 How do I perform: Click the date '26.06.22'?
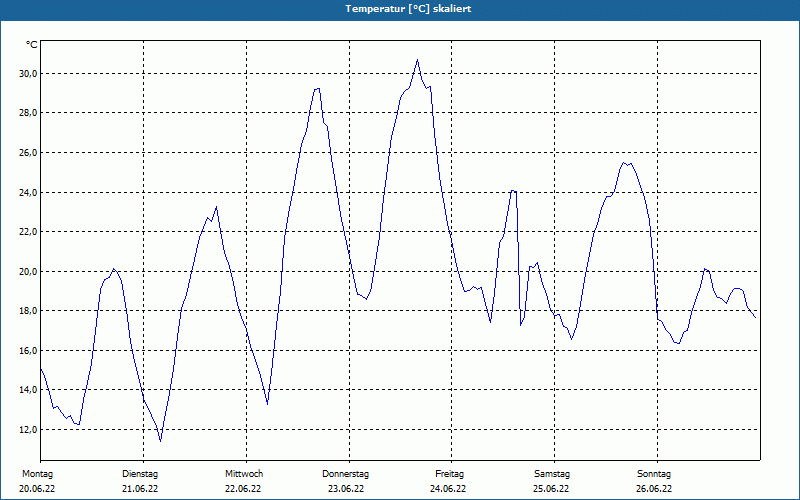click(x=655, y=489)
